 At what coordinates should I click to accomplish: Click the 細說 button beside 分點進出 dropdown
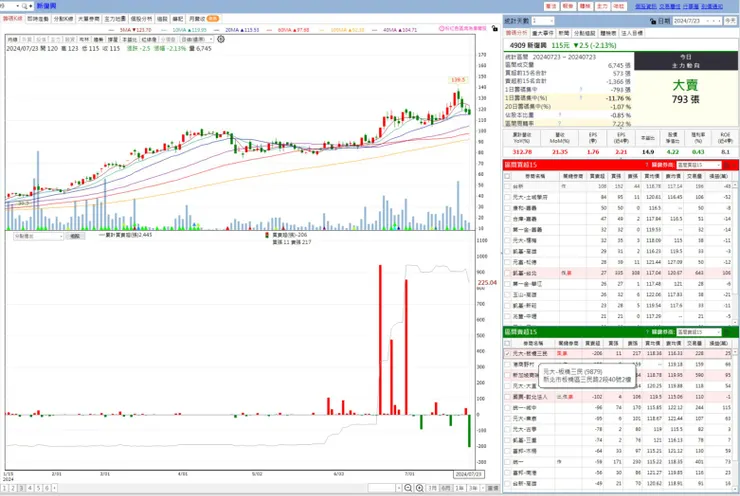75,236
